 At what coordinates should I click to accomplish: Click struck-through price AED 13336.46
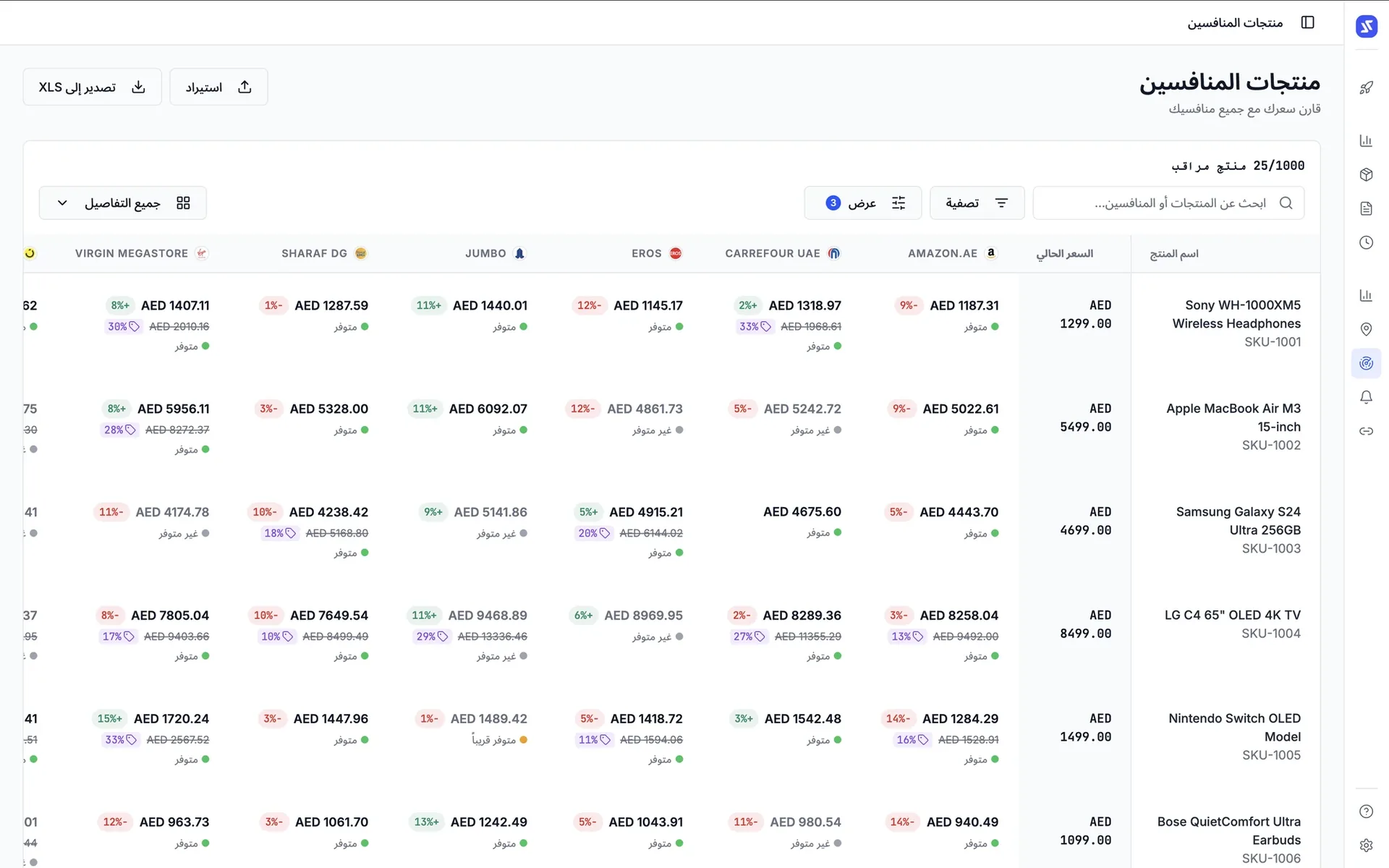coord(493,637)
